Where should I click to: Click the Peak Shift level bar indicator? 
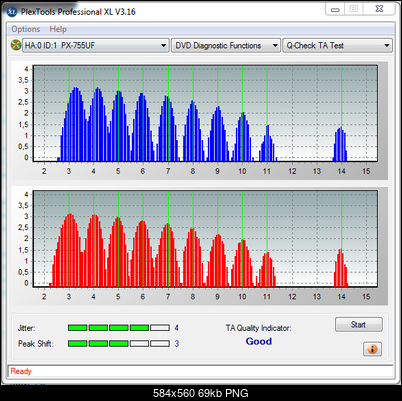[x=119, y=343]
